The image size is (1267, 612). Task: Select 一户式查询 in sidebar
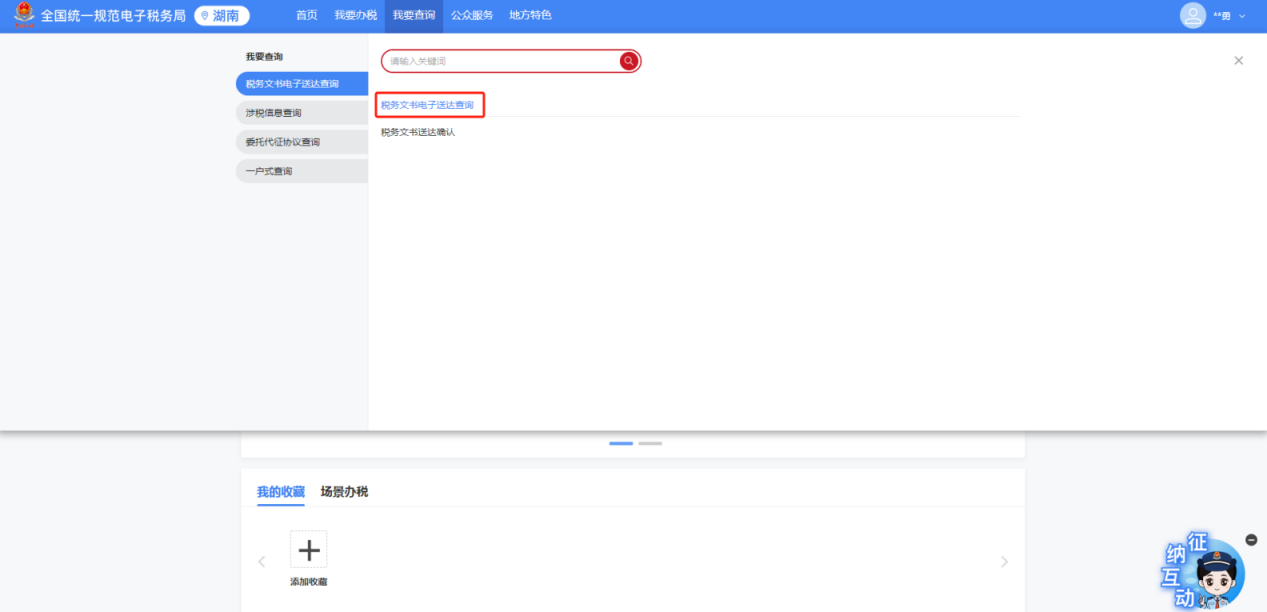coord(300,171)
